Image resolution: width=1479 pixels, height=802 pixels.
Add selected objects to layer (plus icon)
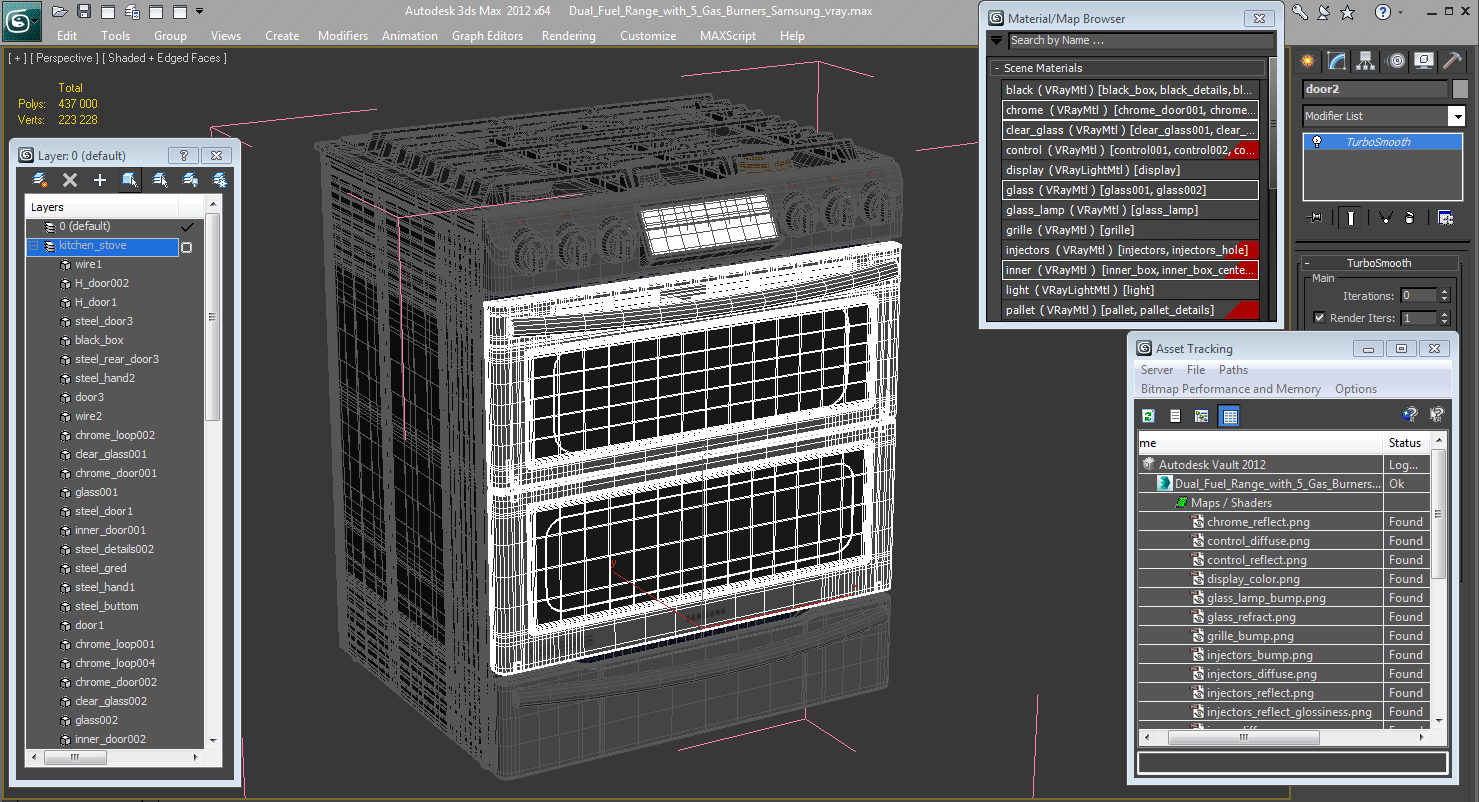point(100,180)
